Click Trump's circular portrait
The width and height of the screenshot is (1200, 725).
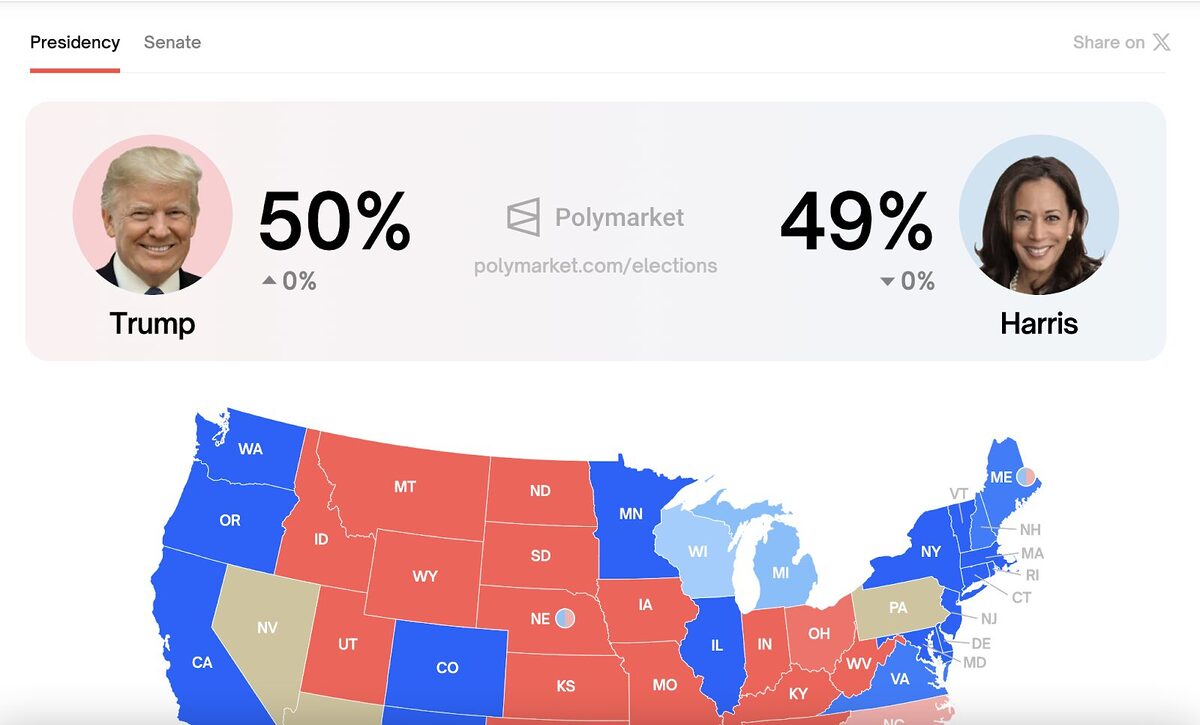tap(152, 215)
